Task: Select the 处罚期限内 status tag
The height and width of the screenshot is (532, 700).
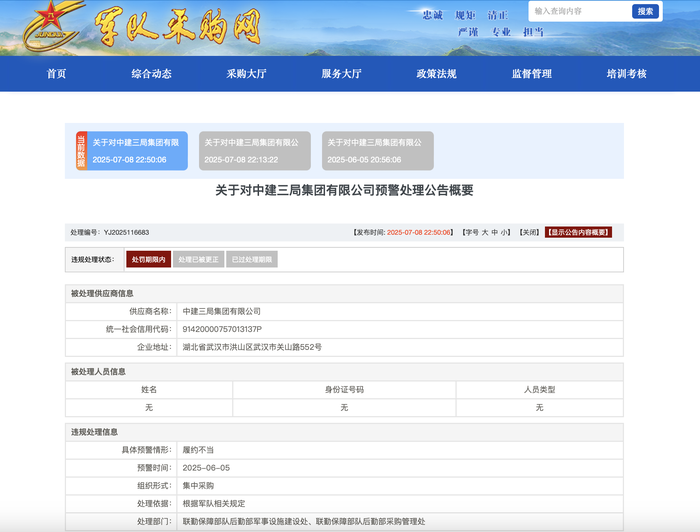Action: [148, 259]
